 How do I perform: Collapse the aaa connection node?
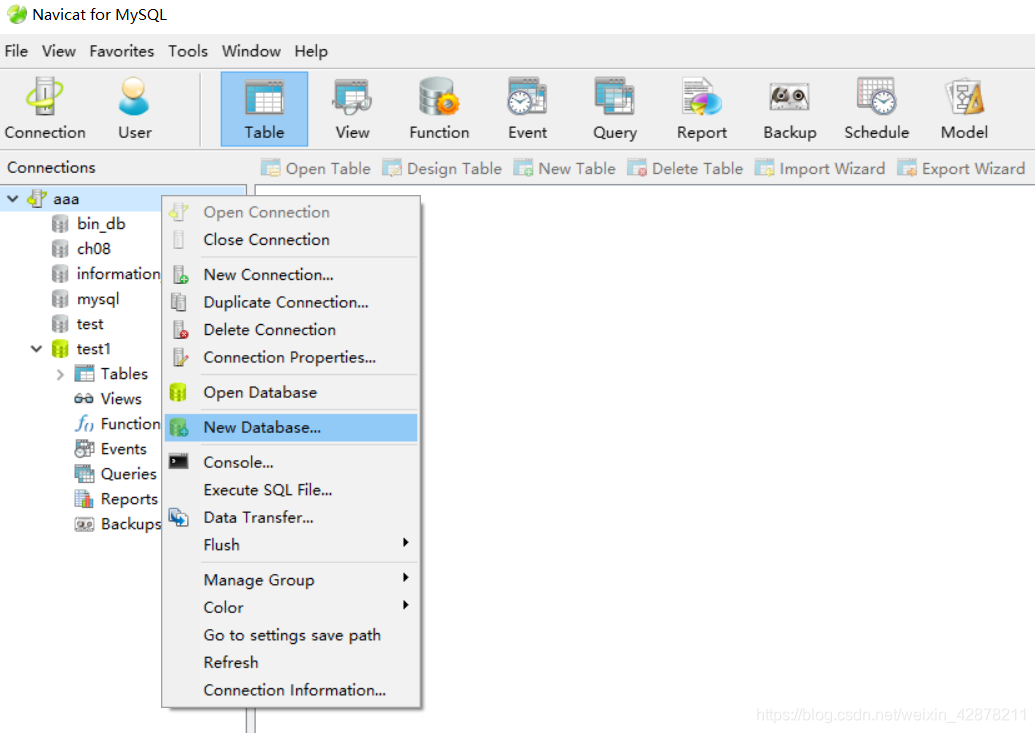coord(13,198)
